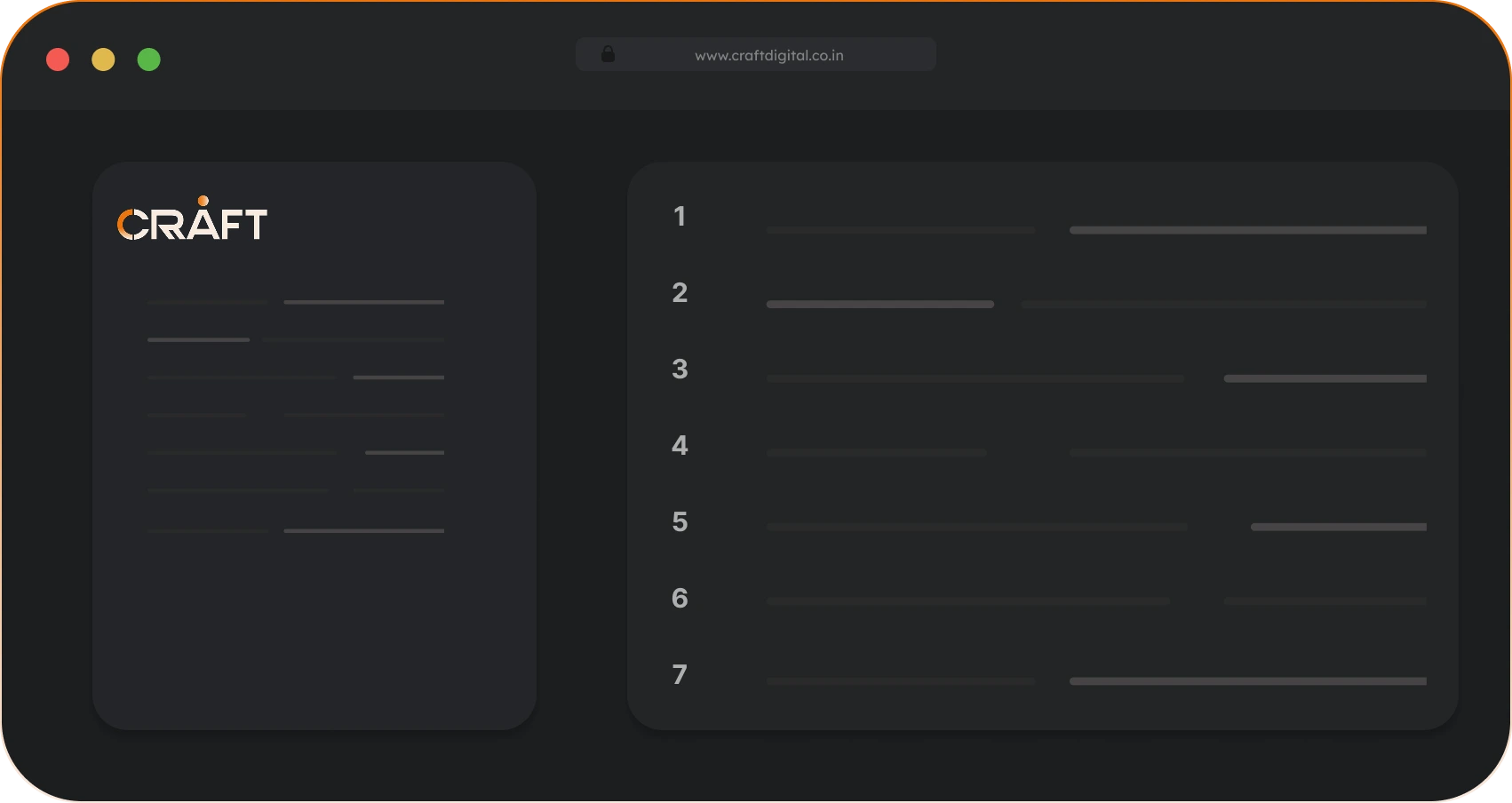Select the green maximize traffic light icon
The width and height of the screenshot is (1512, 803).
[x=149, y=60]
